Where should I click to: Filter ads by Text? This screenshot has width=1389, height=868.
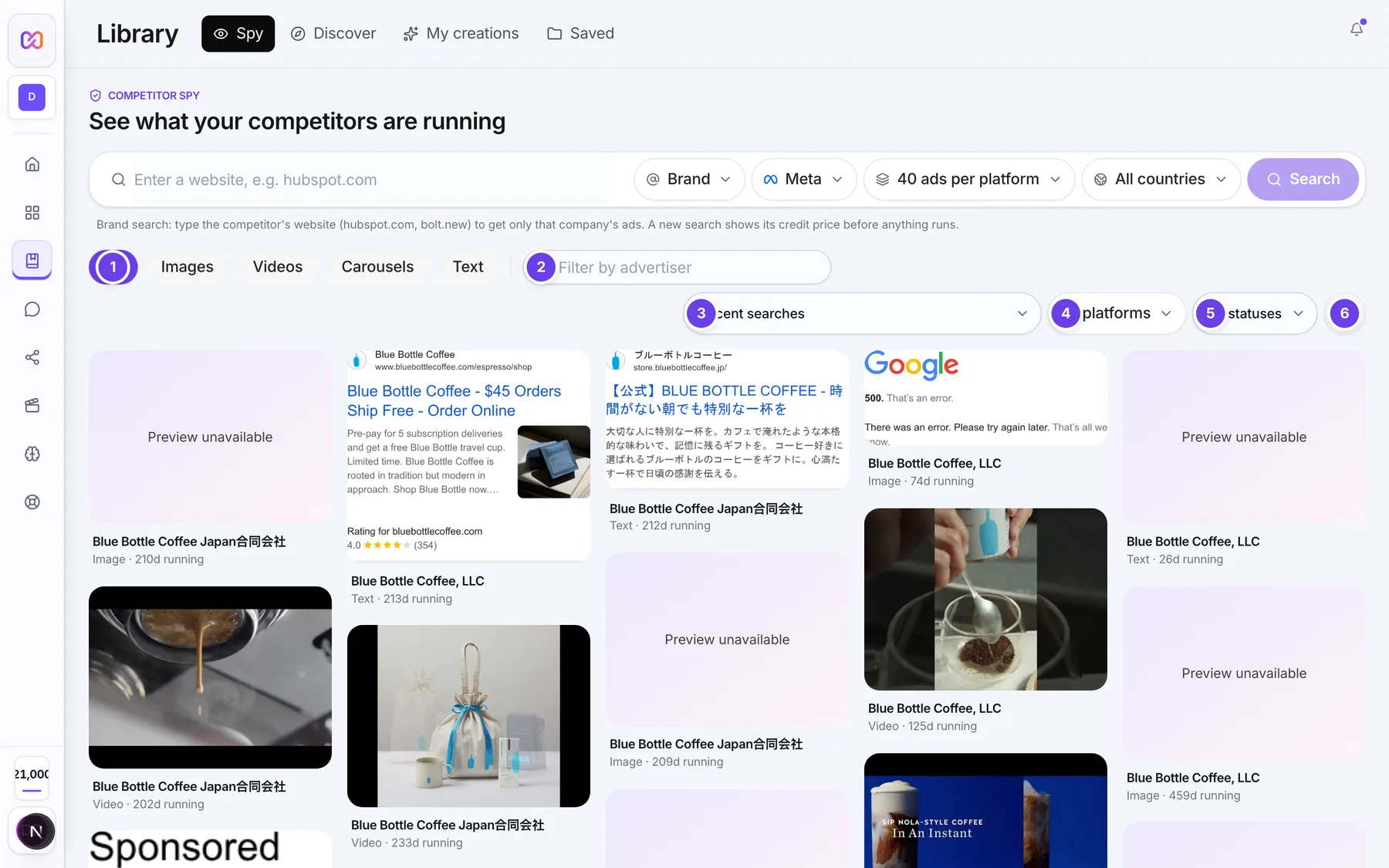468,267
